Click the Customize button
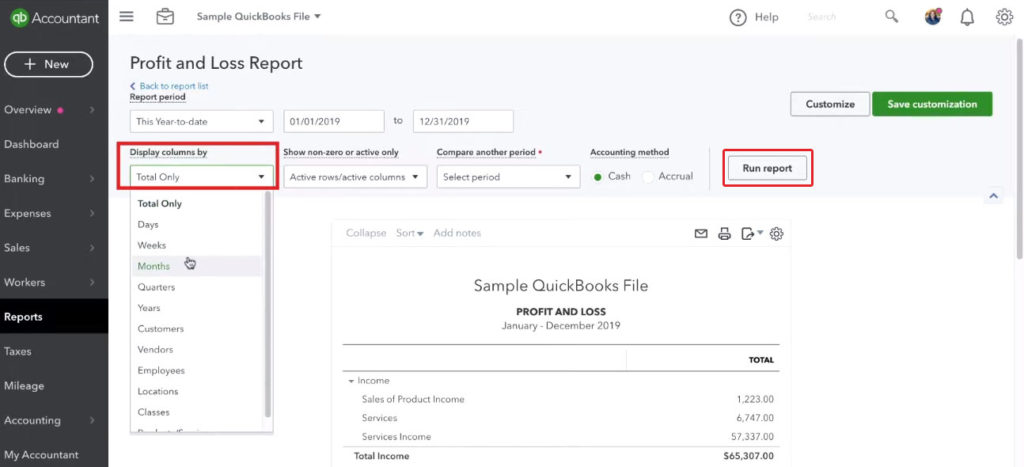 pos(830,105)
